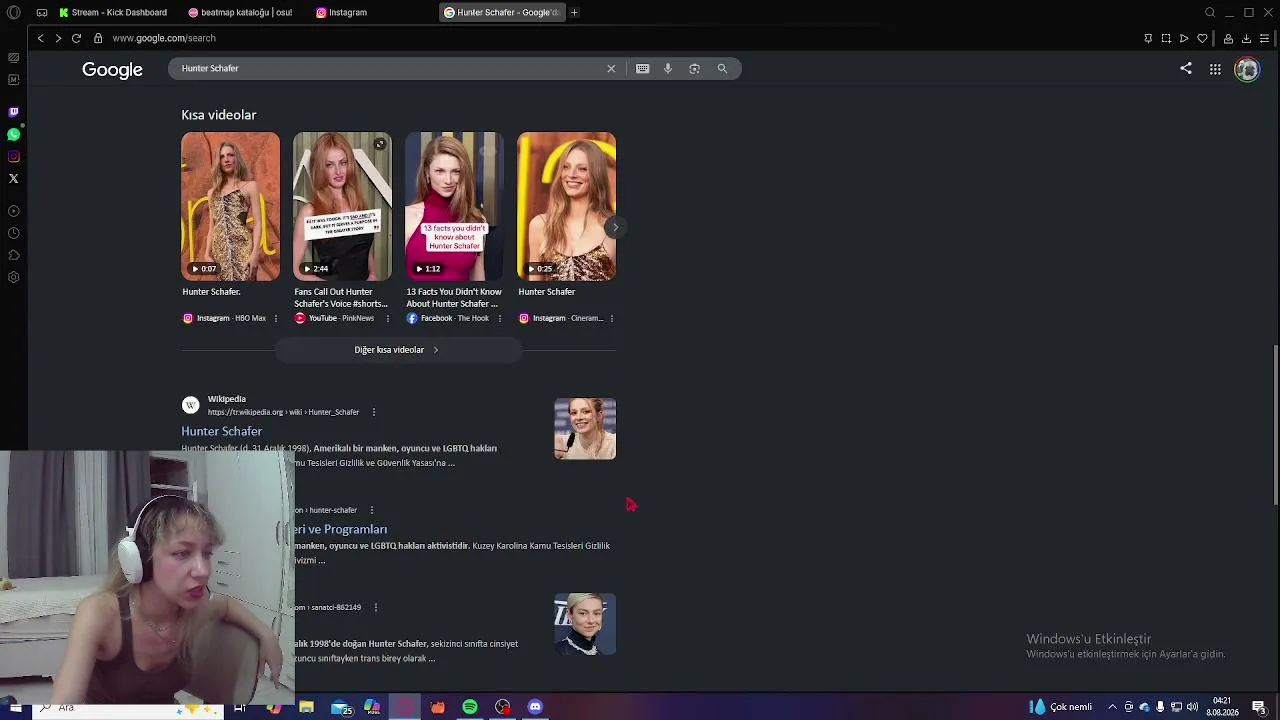Switch to the Instagram tab
The height and width of the screenshot is (720, 1280).
tap(342, 12)
